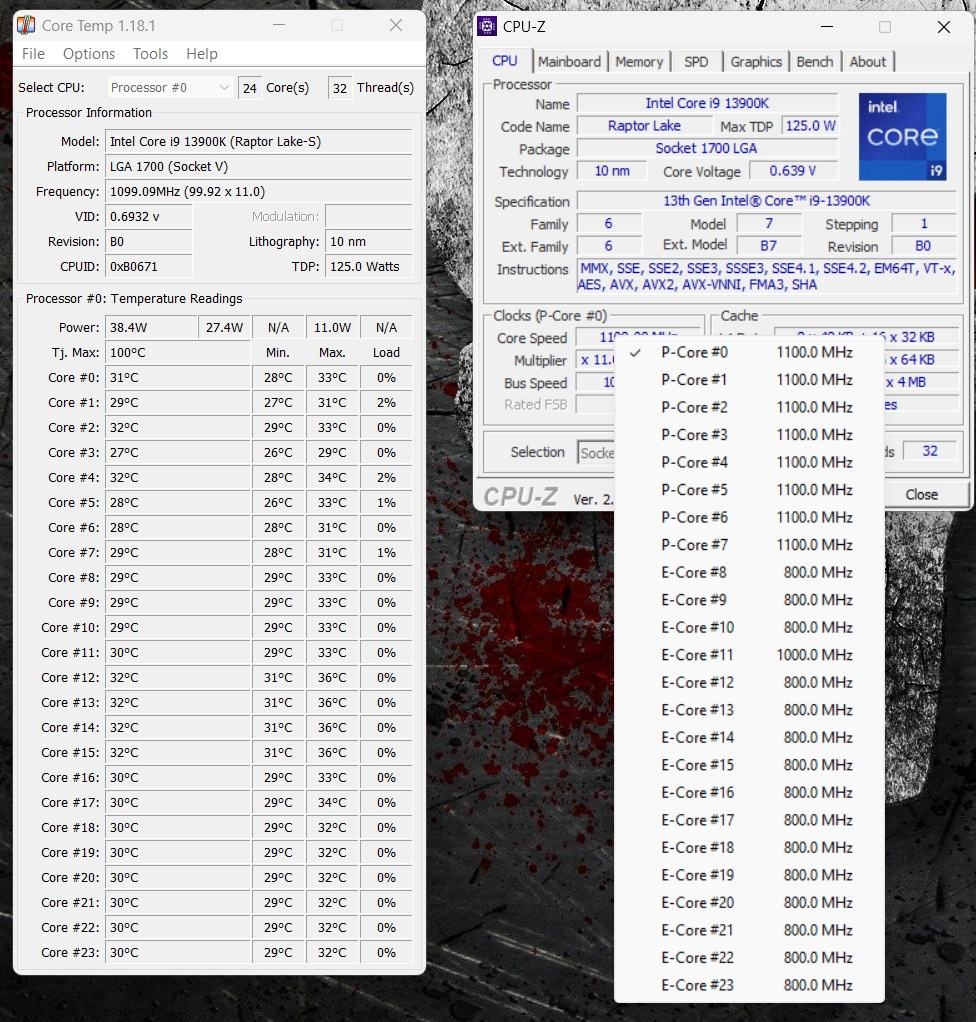Viewport: 976px width, 1022px height.
Task: Click the Instructions list in CPU-Z
Action: [x=767, y=276]
